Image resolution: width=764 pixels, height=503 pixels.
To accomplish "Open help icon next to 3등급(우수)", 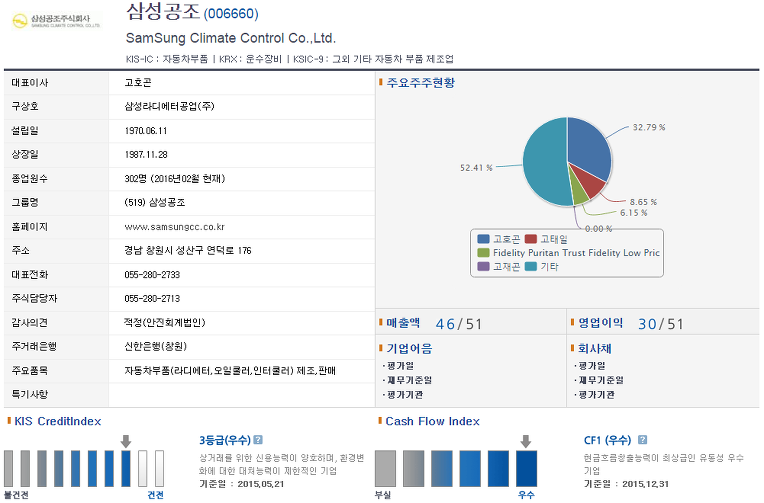I will (258, 439).
